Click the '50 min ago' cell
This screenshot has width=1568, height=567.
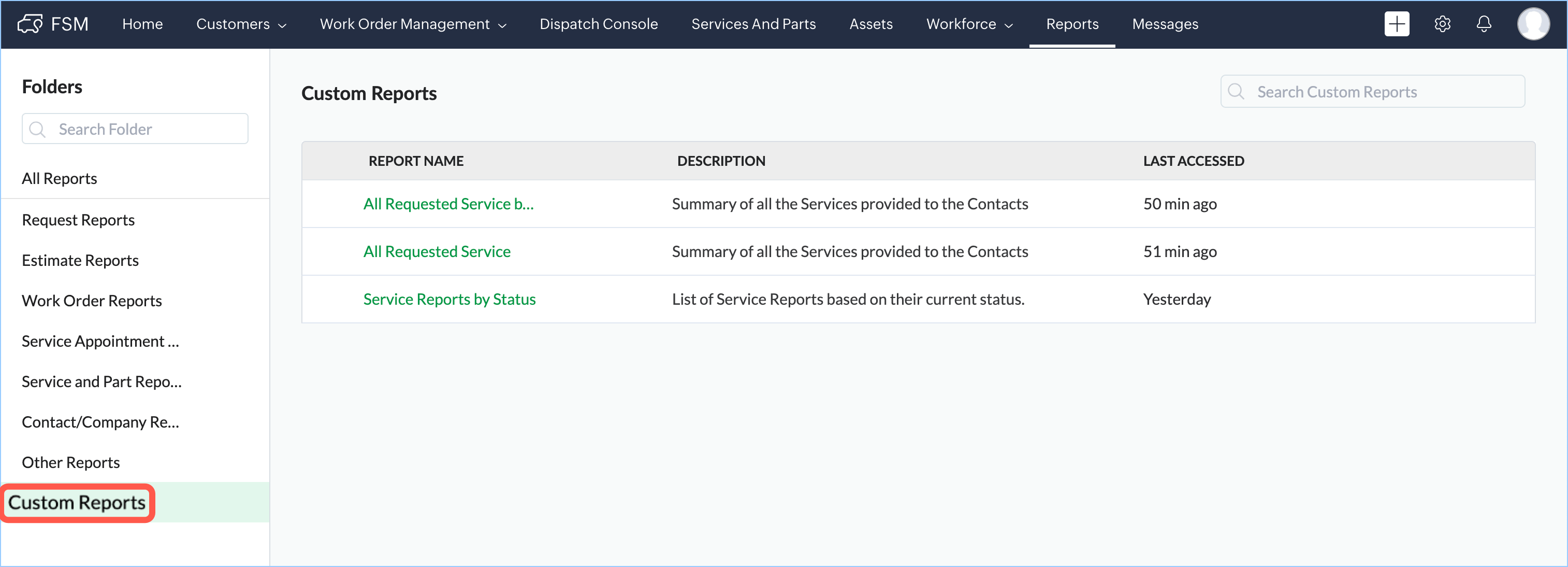(x=1180, y=203)
